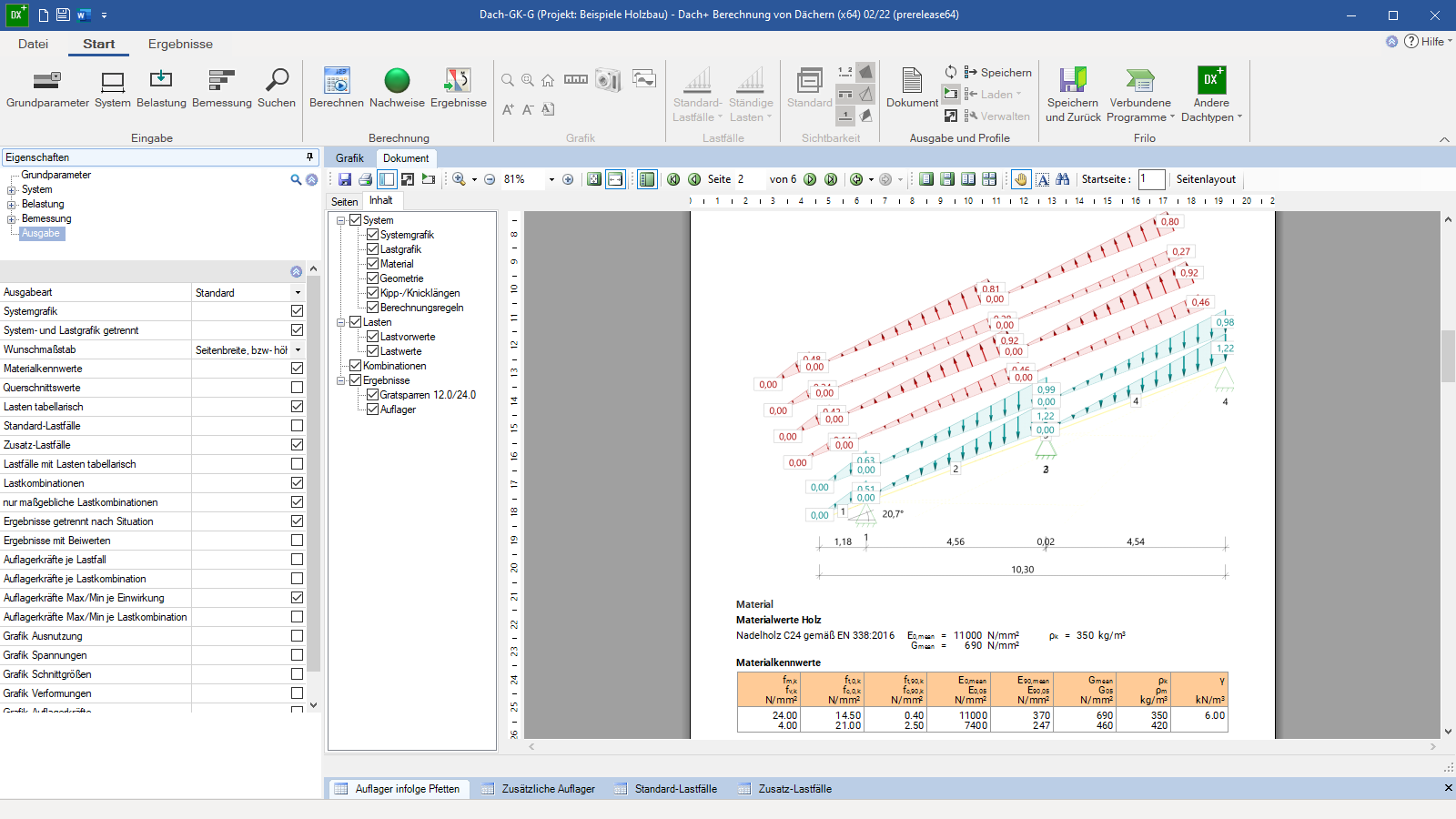Viewport: 1456px width, 819px height.
Task: Switch to Ergebnisse ribbon tab
Action: [x=180, y=44]
